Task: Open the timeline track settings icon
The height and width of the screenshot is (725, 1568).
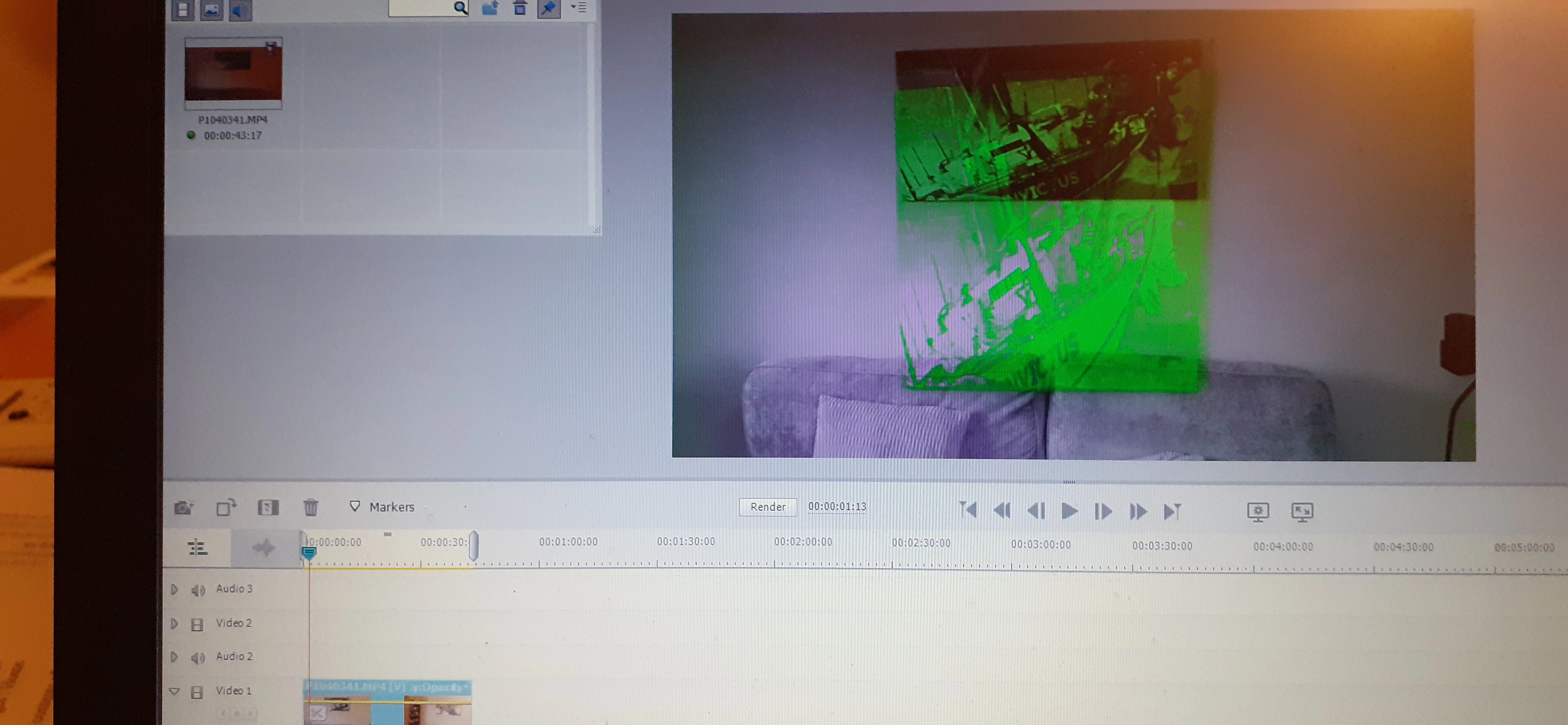Action: point(197,547)
